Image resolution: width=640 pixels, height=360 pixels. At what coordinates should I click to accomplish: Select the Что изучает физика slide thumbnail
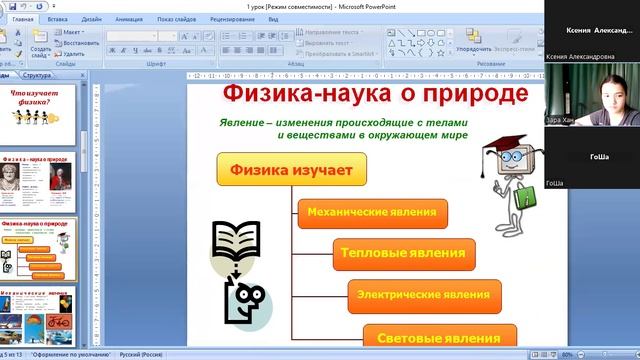click(37, 115)
